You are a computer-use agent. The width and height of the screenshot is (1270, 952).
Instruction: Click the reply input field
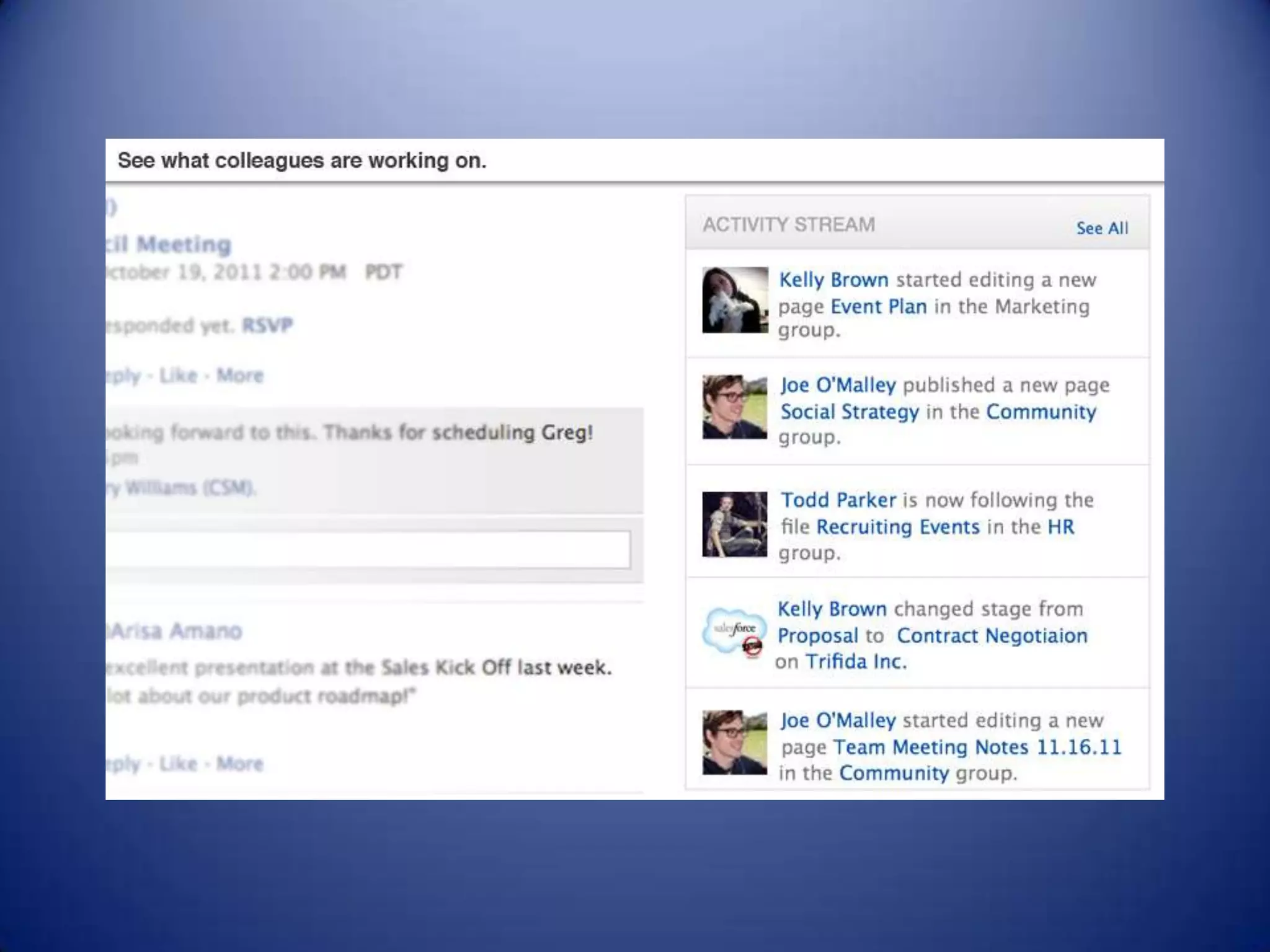click(x=369, y=549)
